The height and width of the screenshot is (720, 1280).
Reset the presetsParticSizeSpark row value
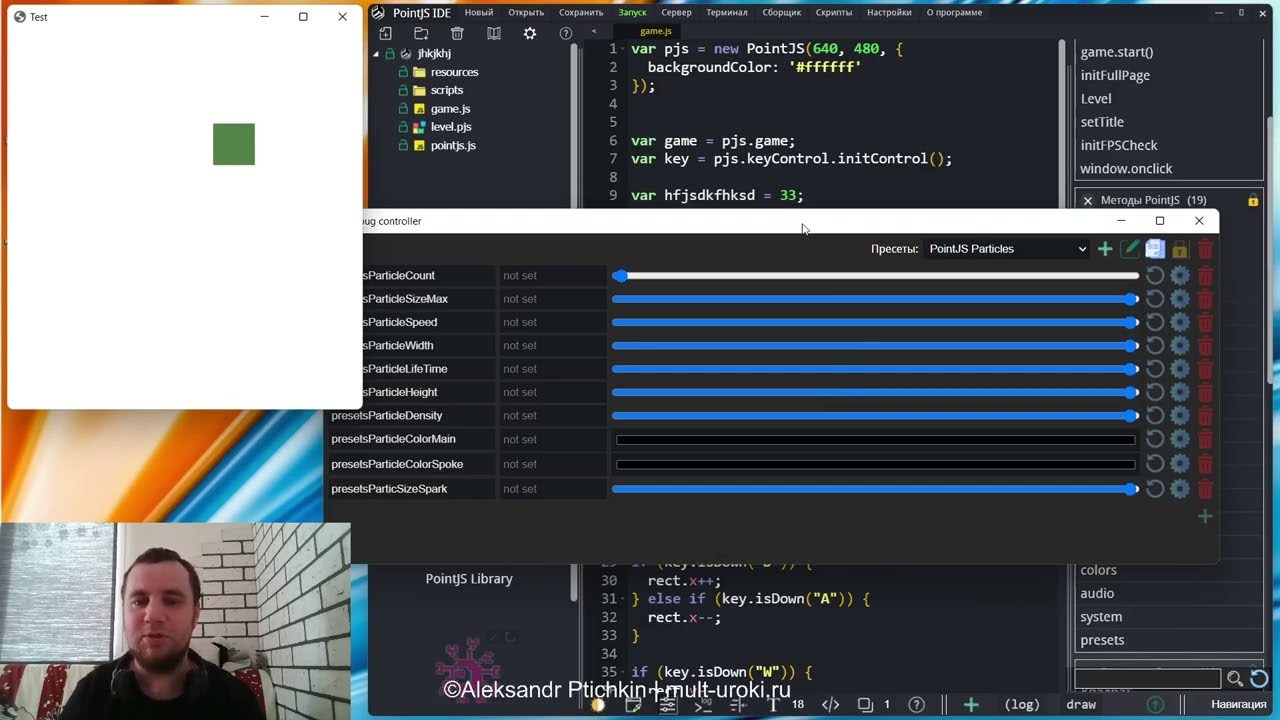pyautogui.click(x=1155, y=489)
